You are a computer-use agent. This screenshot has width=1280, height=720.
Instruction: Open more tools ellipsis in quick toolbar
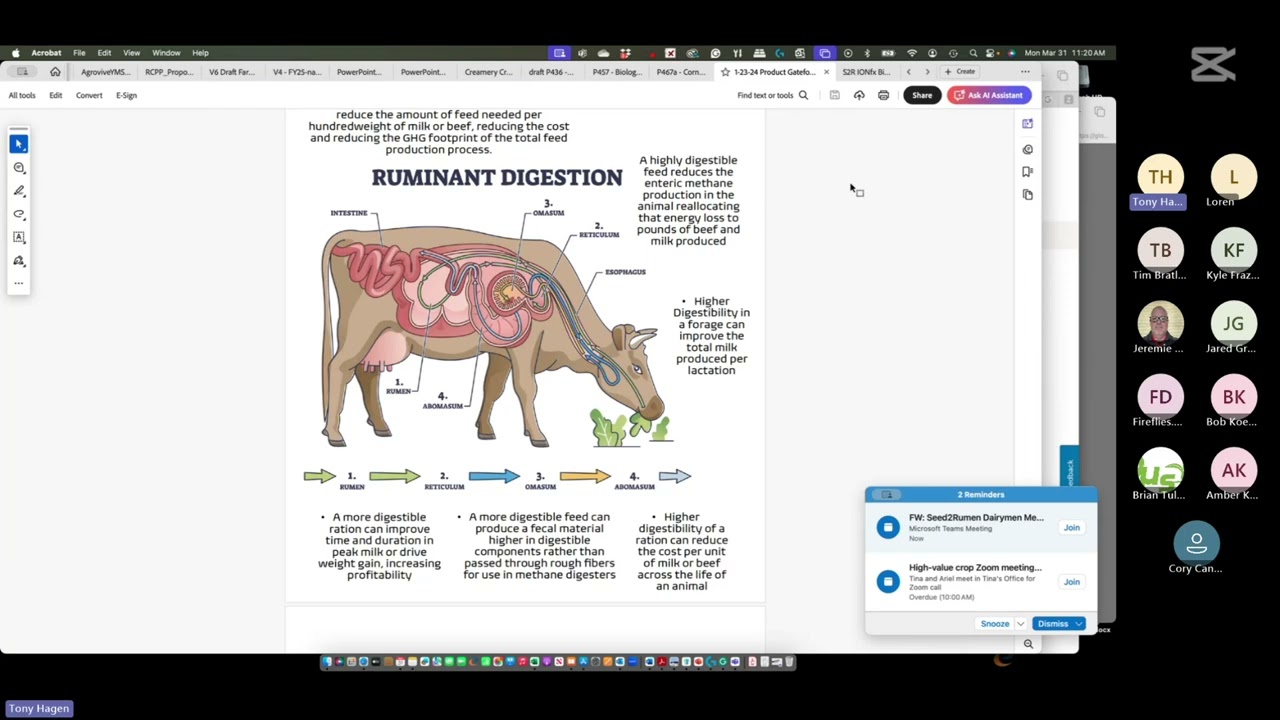click(19, 283)
